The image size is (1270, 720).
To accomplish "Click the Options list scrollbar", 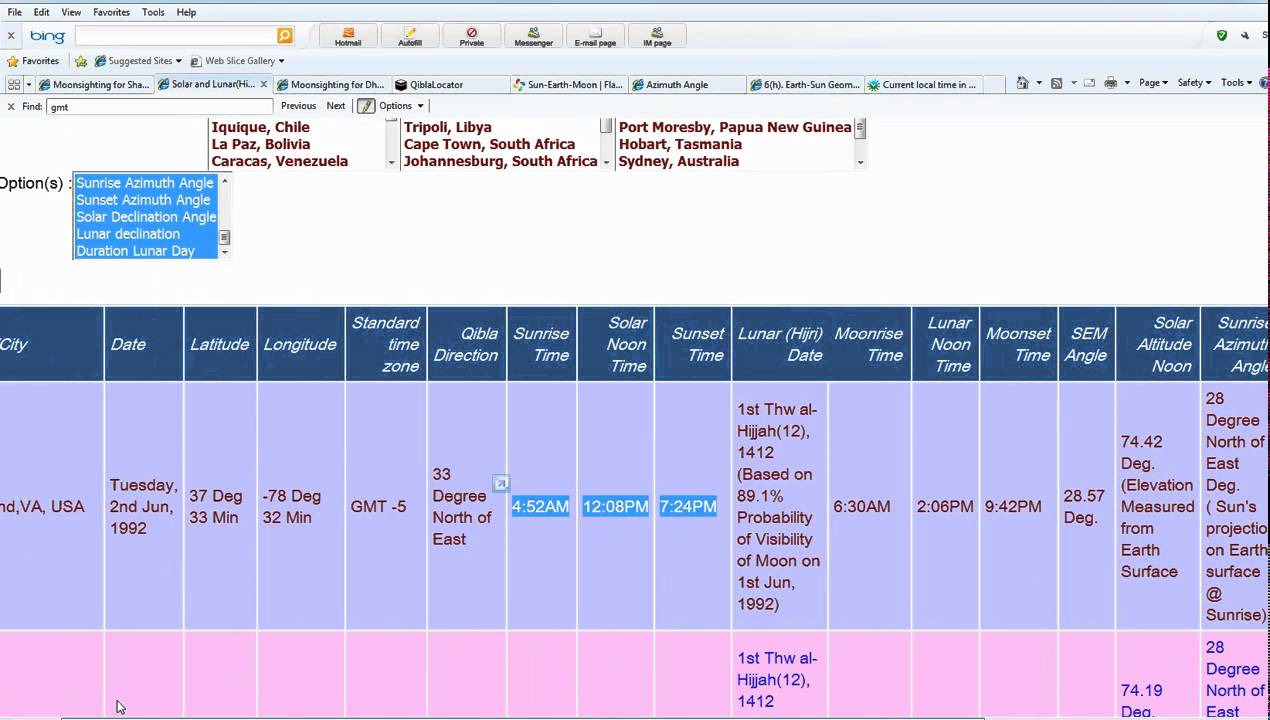I will pos(225,216).
